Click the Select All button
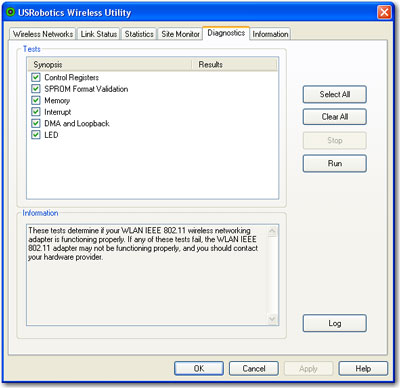The width and height of the screenshot is (400, 388). 335,94
